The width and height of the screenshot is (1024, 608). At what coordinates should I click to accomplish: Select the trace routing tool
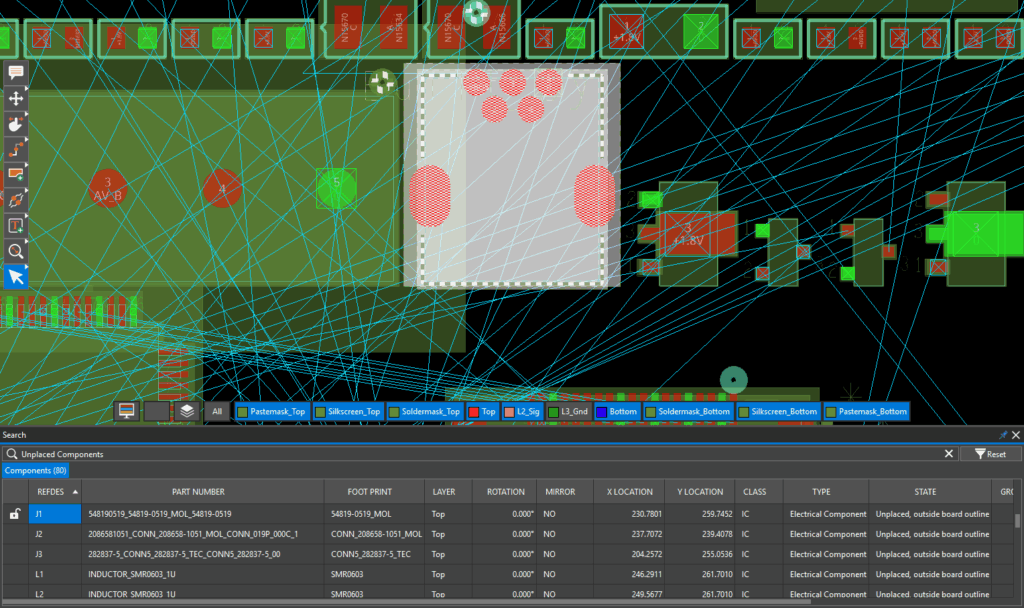[14, 150]
